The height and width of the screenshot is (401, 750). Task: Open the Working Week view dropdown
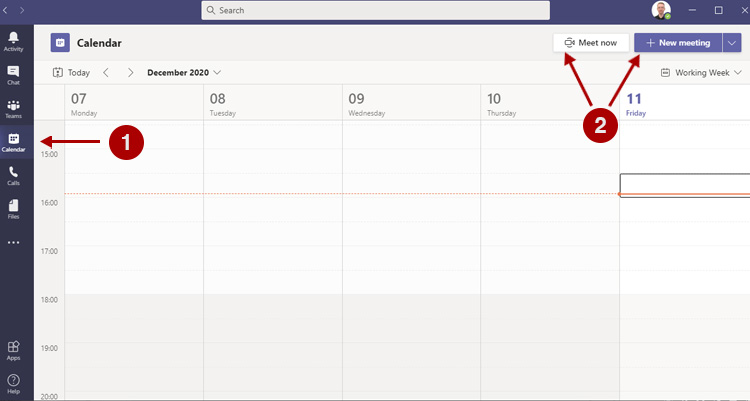[x=701, y=73]
